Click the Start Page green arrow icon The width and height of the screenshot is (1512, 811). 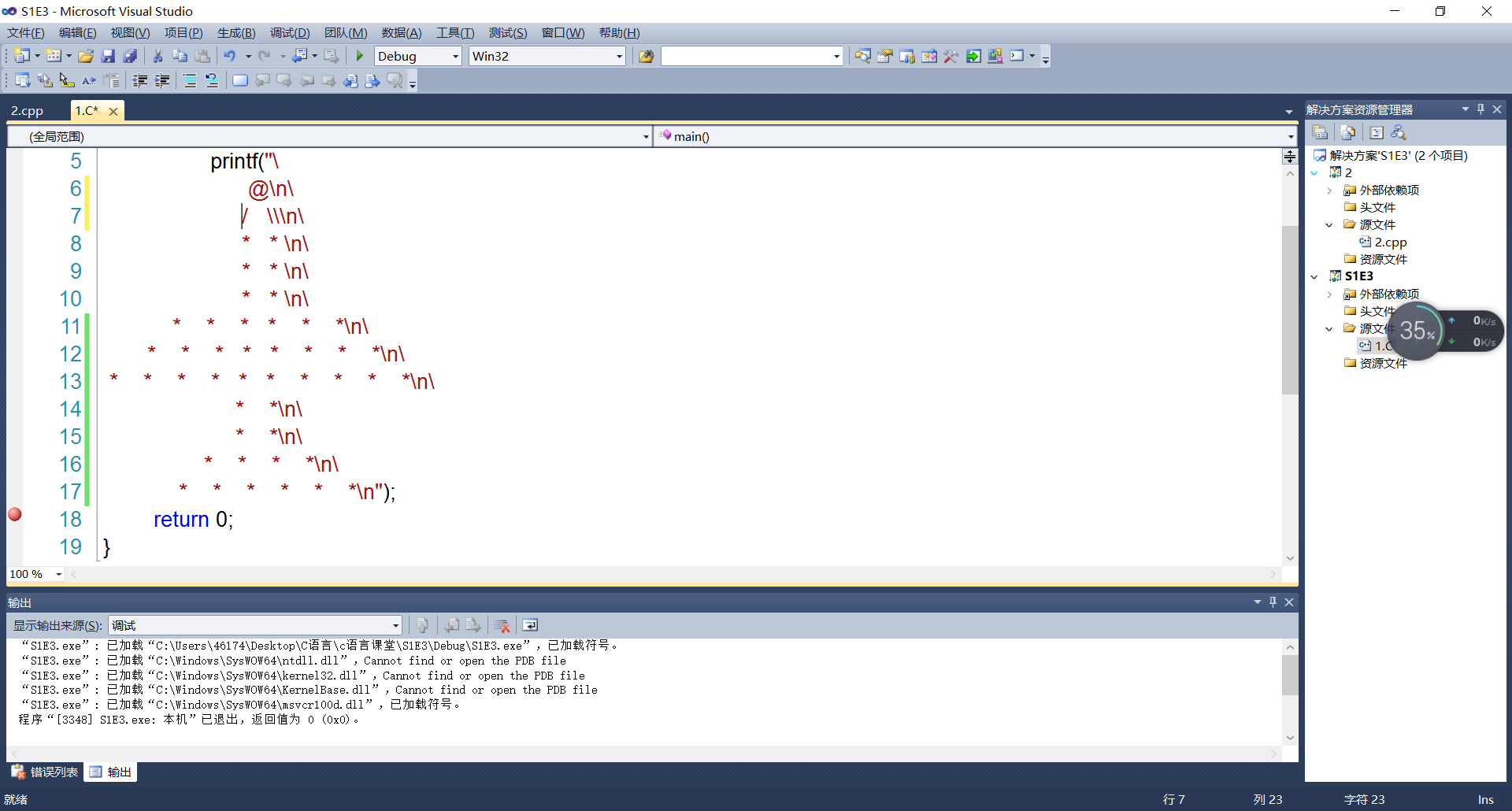[x=973, y=56]
